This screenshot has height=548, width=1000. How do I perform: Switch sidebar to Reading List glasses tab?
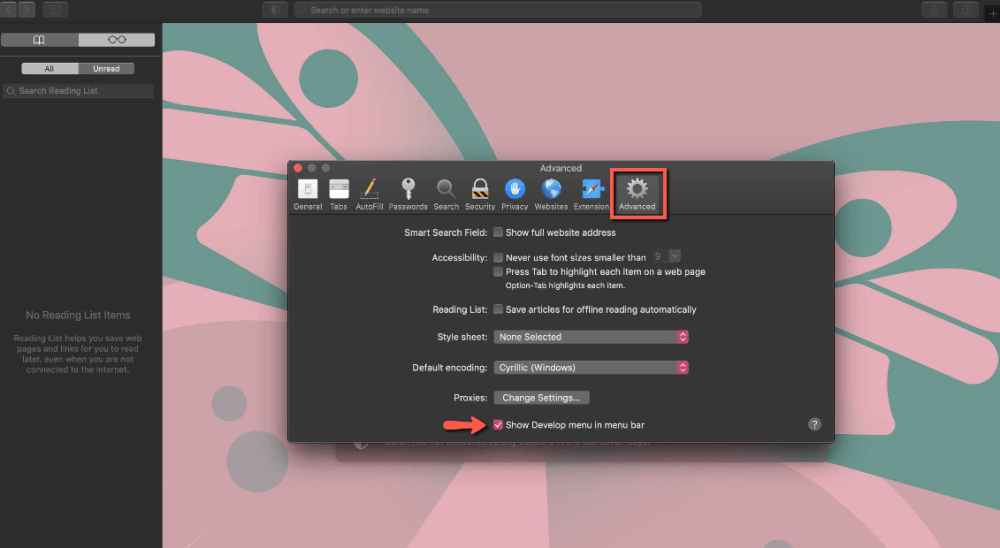(x=117, y=40)
